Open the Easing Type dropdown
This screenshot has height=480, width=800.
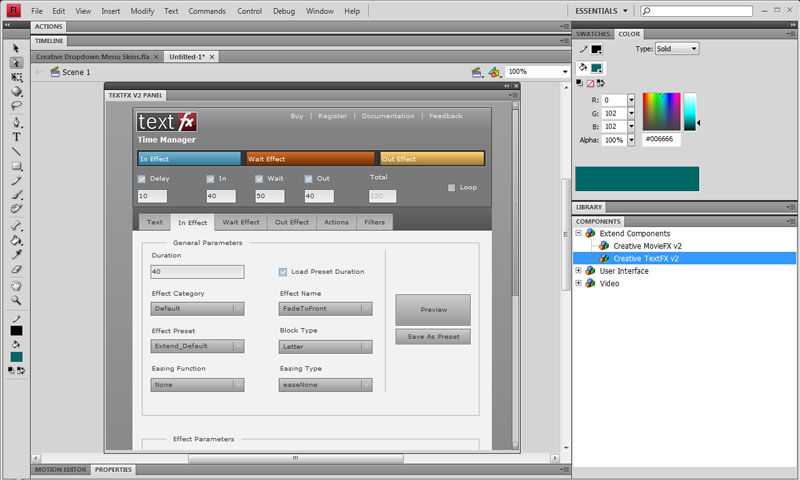[x=326, y=385]
